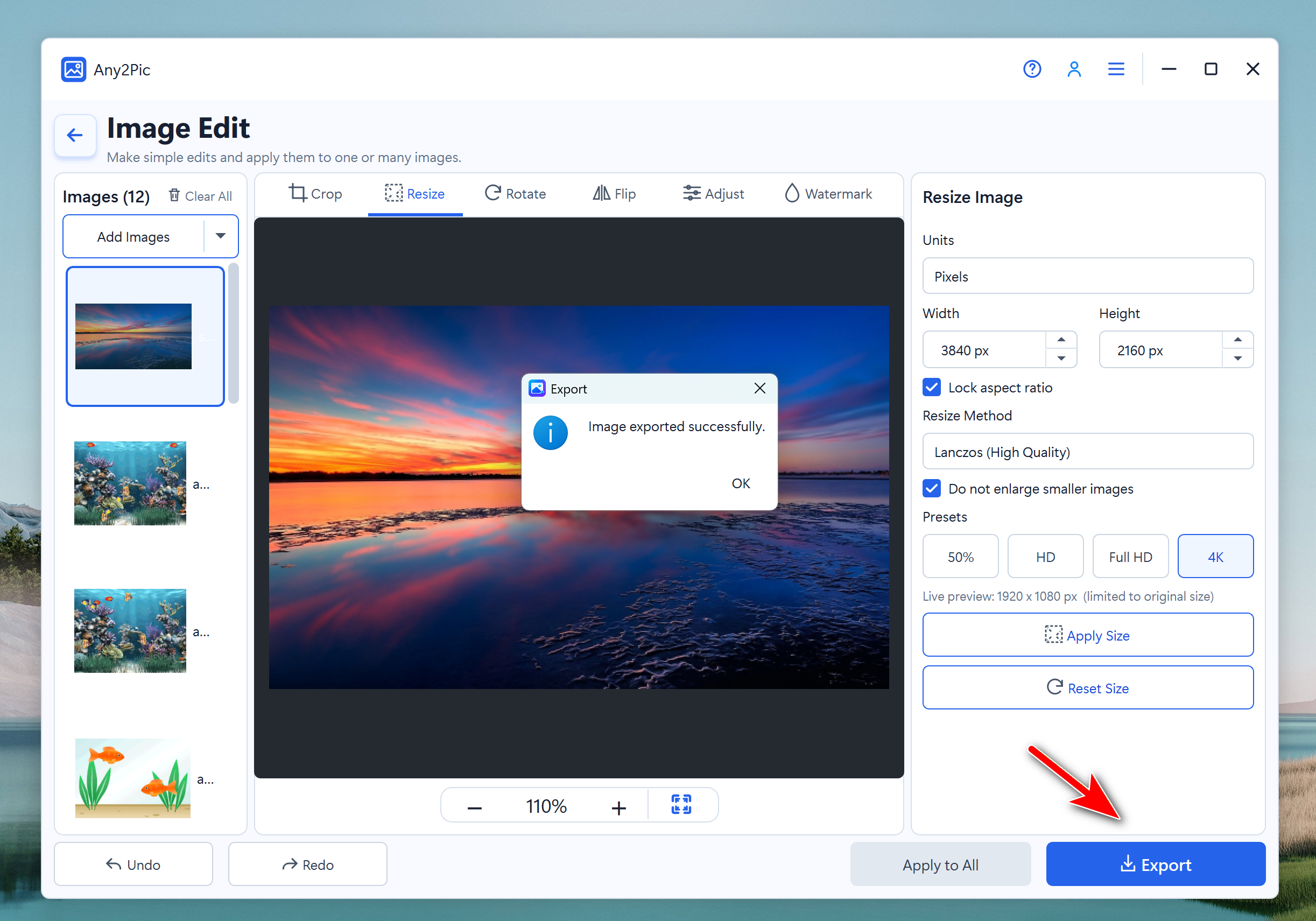Image resolution: width=1316 pixels, height=921 pixels.
Task: Open the Units dropdown showing Pixels
Action: [1087, 276]
